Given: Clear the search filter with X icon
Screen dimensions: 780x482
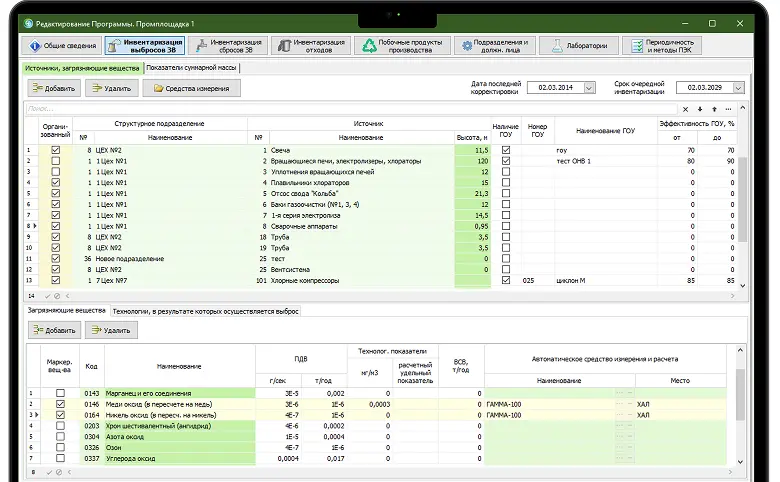Looking at the screenshot, I should [x=685, y=108].
